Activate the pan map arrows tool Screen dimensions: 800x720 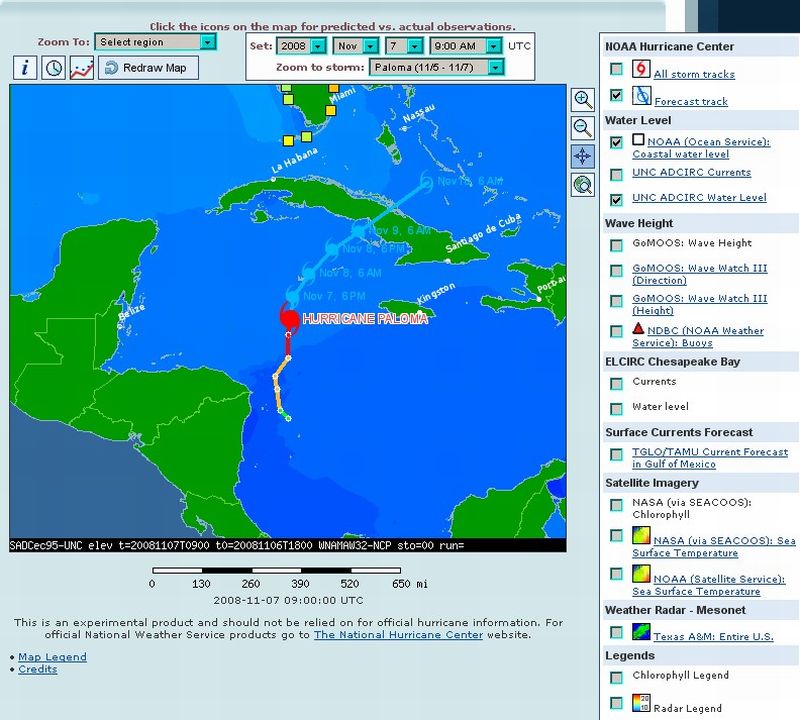click(x=583, y=156)
